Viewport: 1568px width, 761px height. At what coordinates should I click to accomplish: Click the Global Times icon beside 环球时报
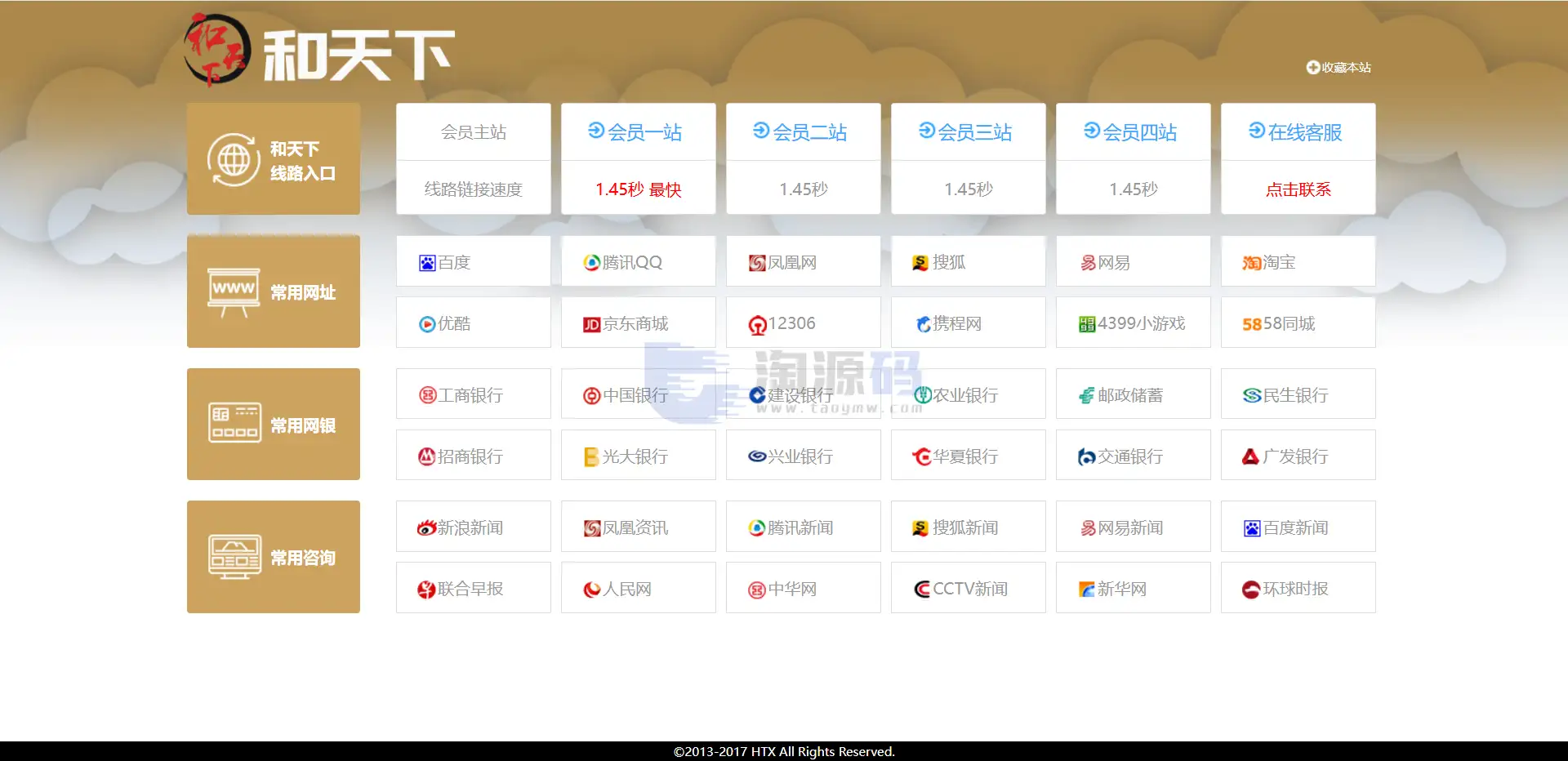coord(1251,590)
